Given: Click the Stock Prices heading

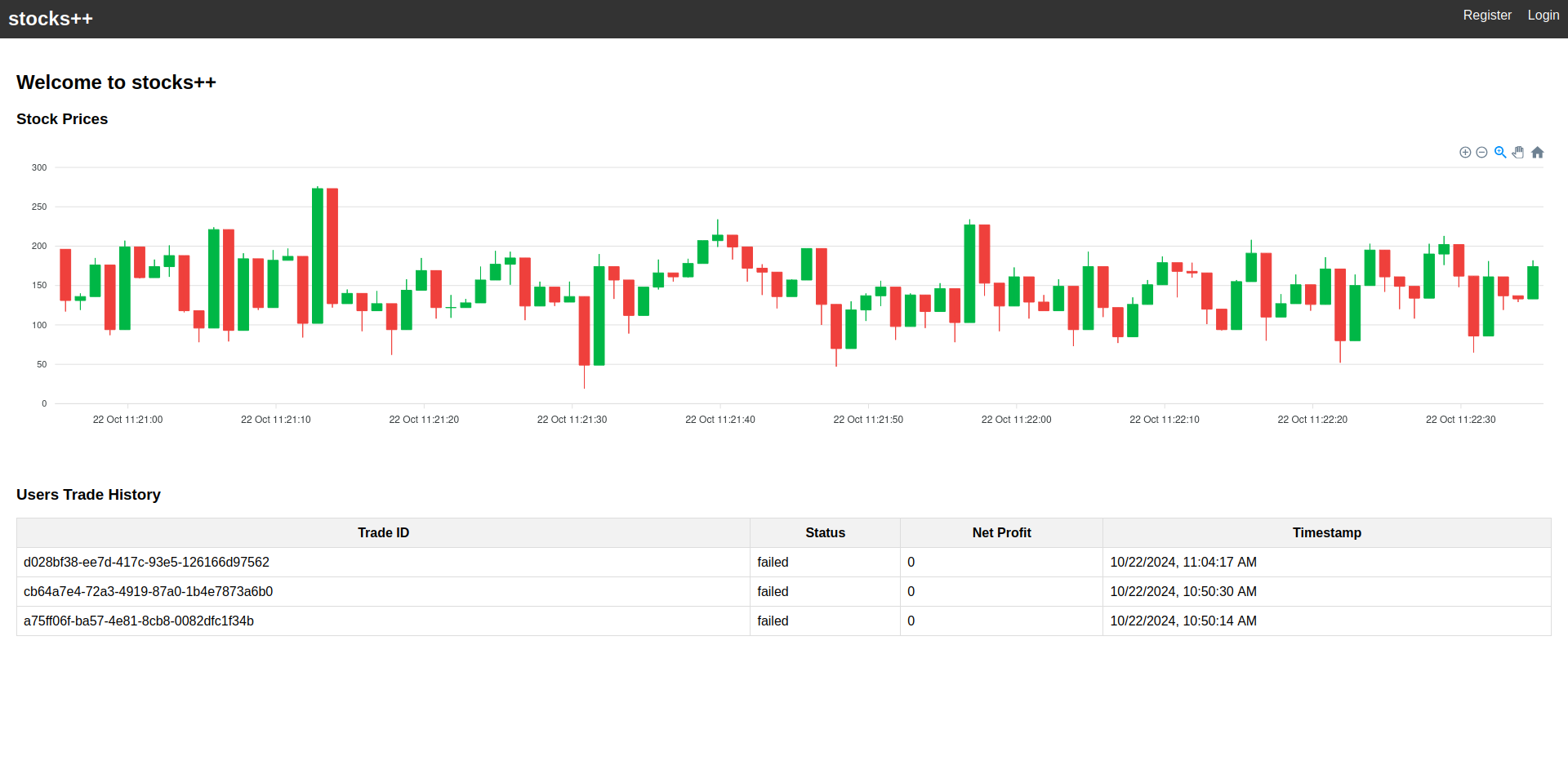Looking at the screenshot, I should point(62,119).
